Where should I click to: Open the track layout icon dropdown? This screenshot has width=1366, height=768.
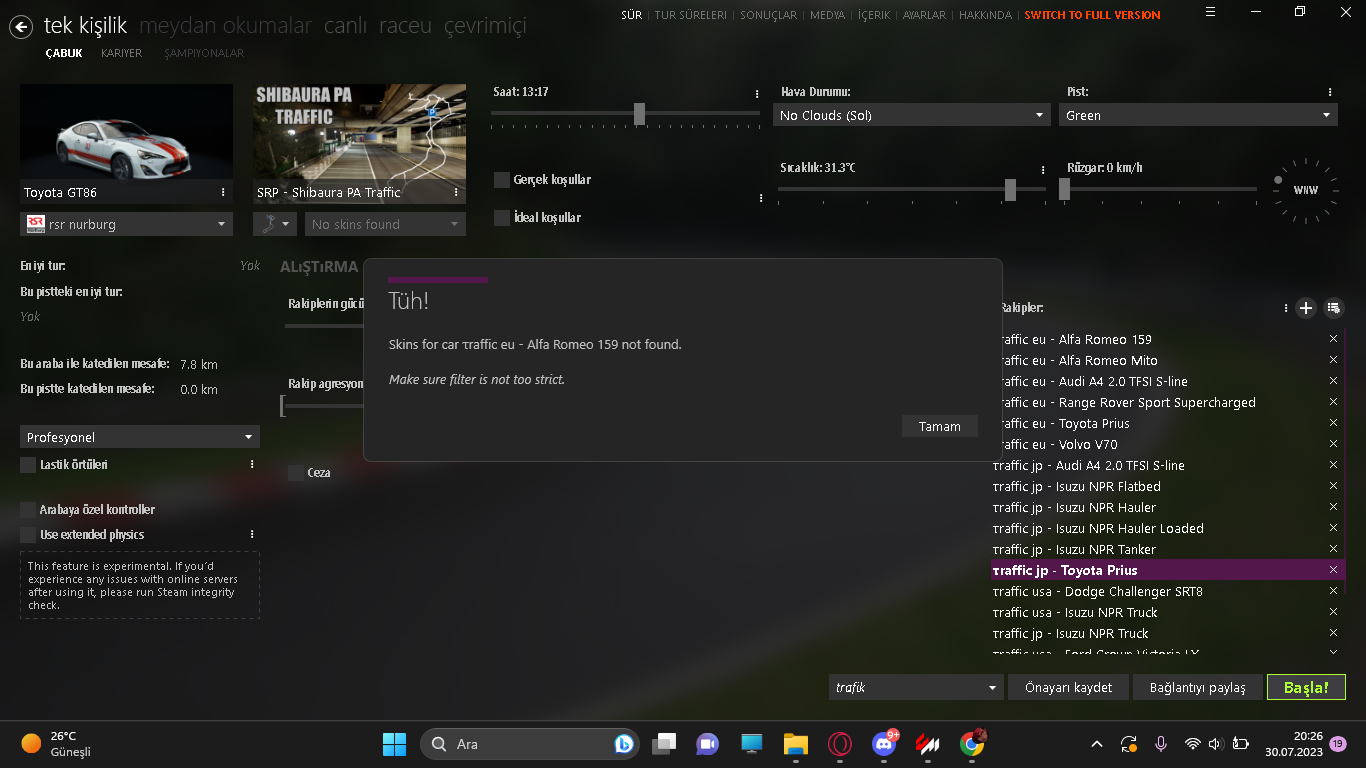(276, 224)
